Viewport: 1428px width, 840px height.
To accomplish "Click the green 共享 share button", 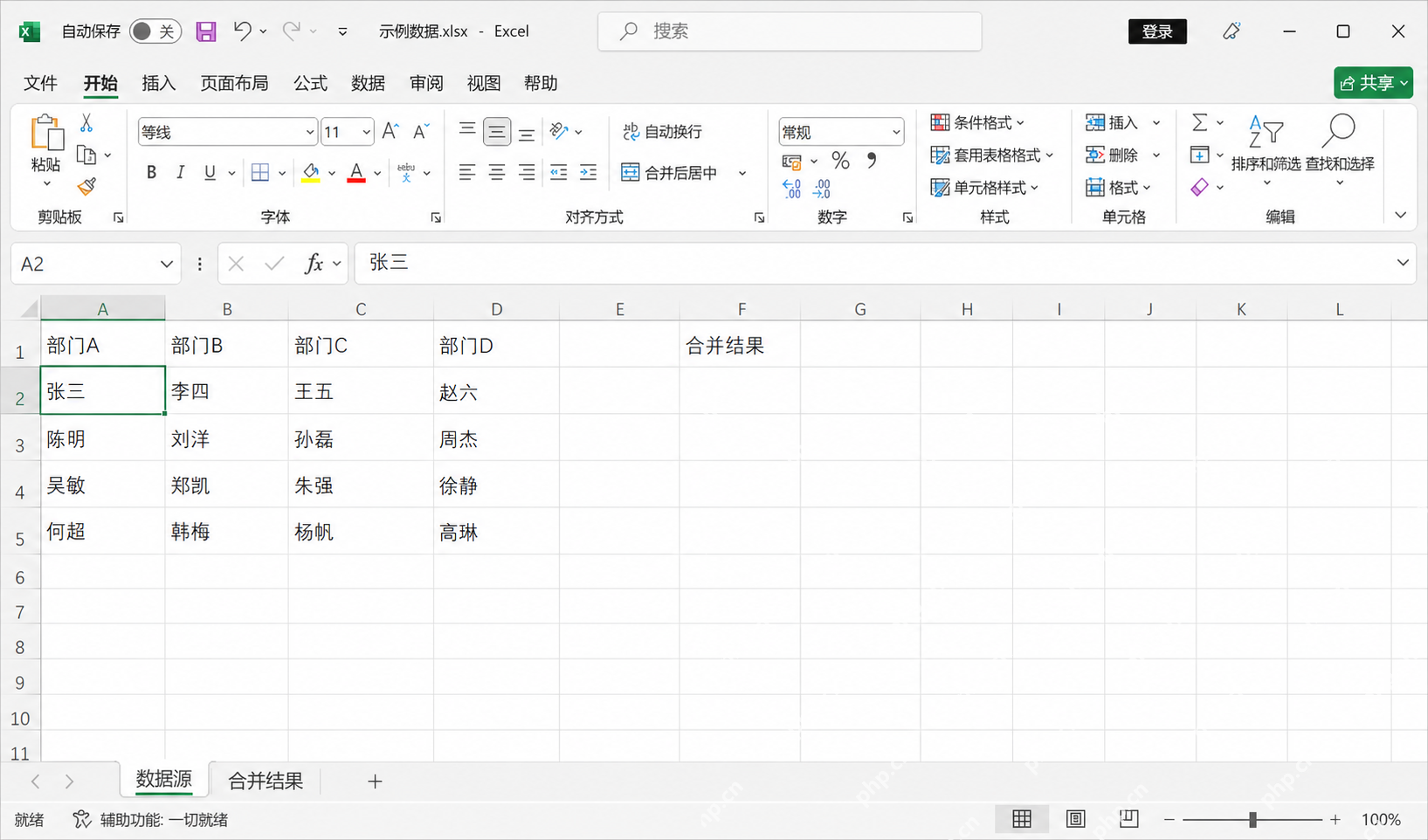I will [1373, 83].
